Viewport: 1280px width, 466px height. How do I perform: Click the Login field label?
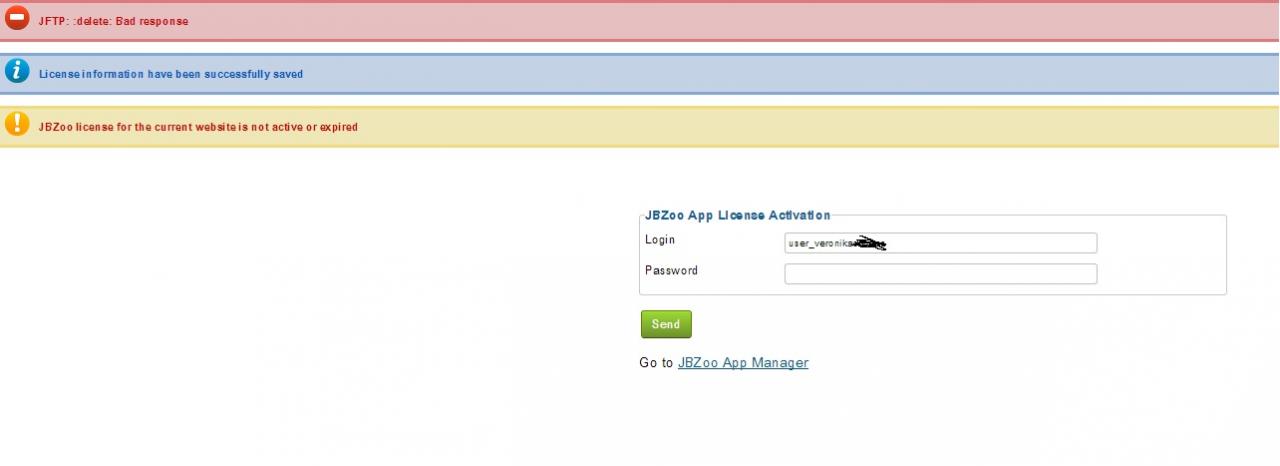pyautogui.click(x=660, y=240)
